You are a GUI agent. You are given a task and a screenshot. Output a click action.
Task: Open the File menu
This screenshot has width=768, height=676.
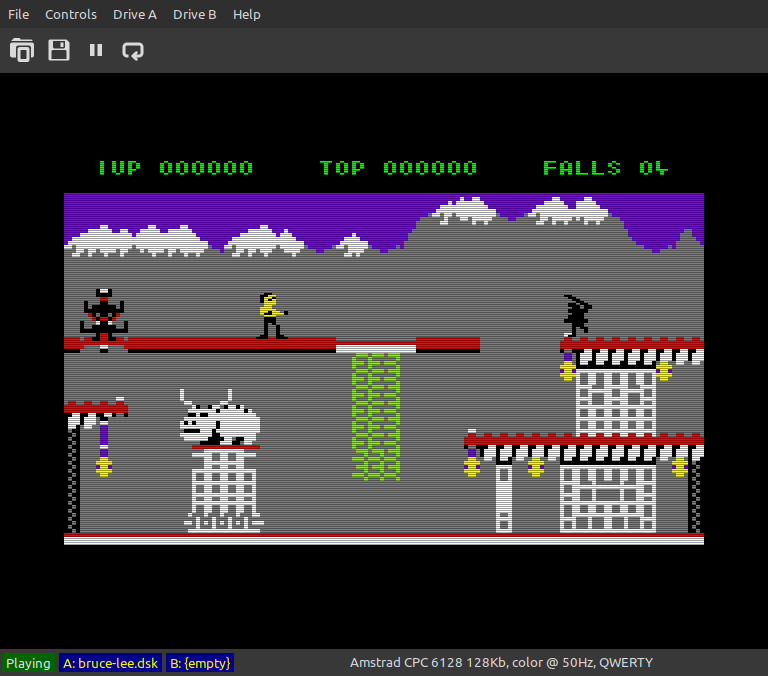pos(19,15)
